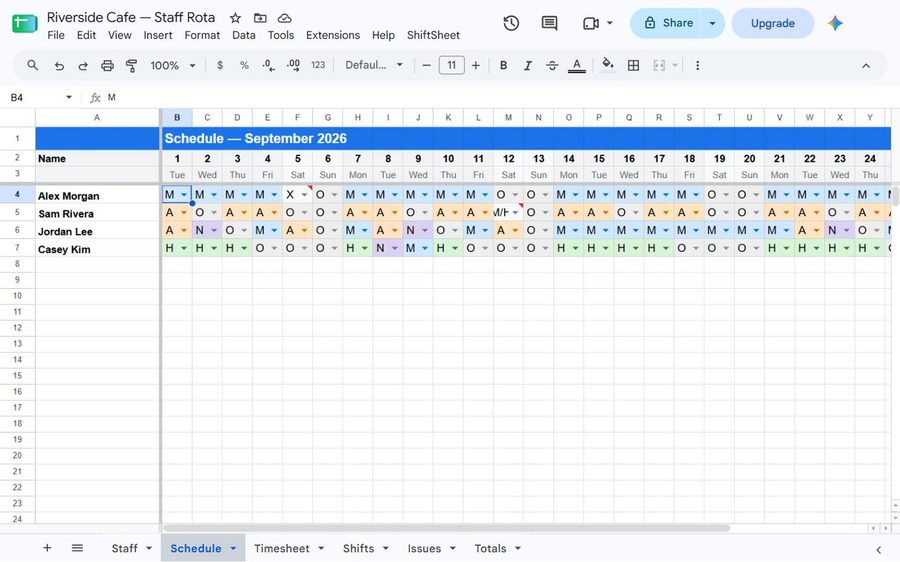Open the File menu
The image size is (900, 562).
click(56, 35)
